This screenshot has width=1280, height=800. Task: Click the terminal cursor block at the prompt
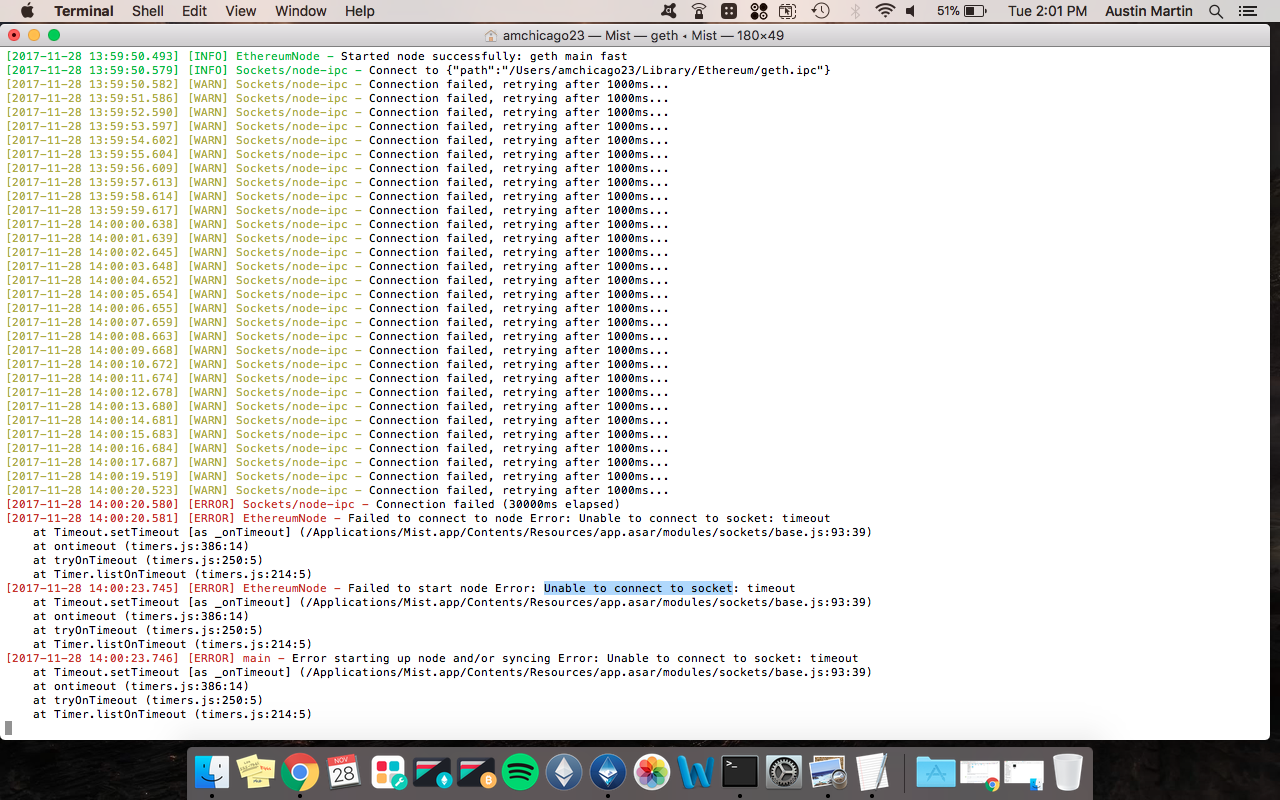pos(9,728)
